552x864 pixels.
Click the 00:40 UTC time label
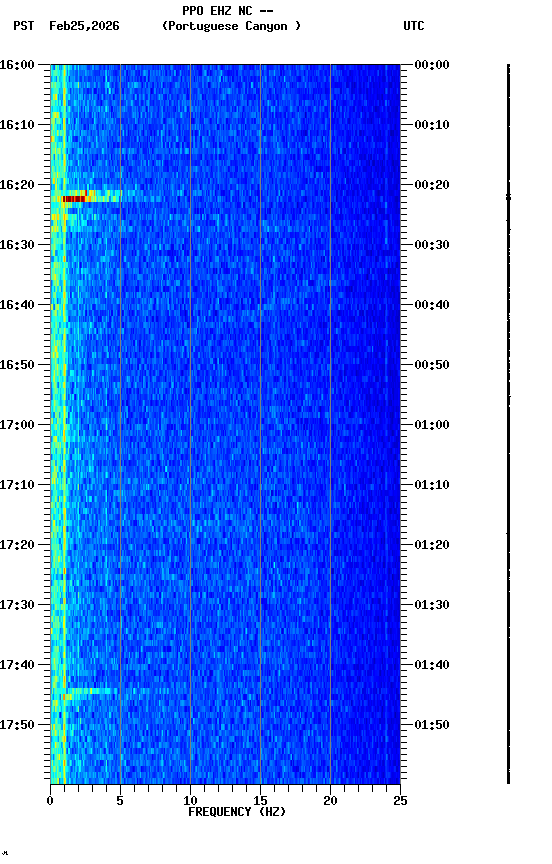coord(432,305)
